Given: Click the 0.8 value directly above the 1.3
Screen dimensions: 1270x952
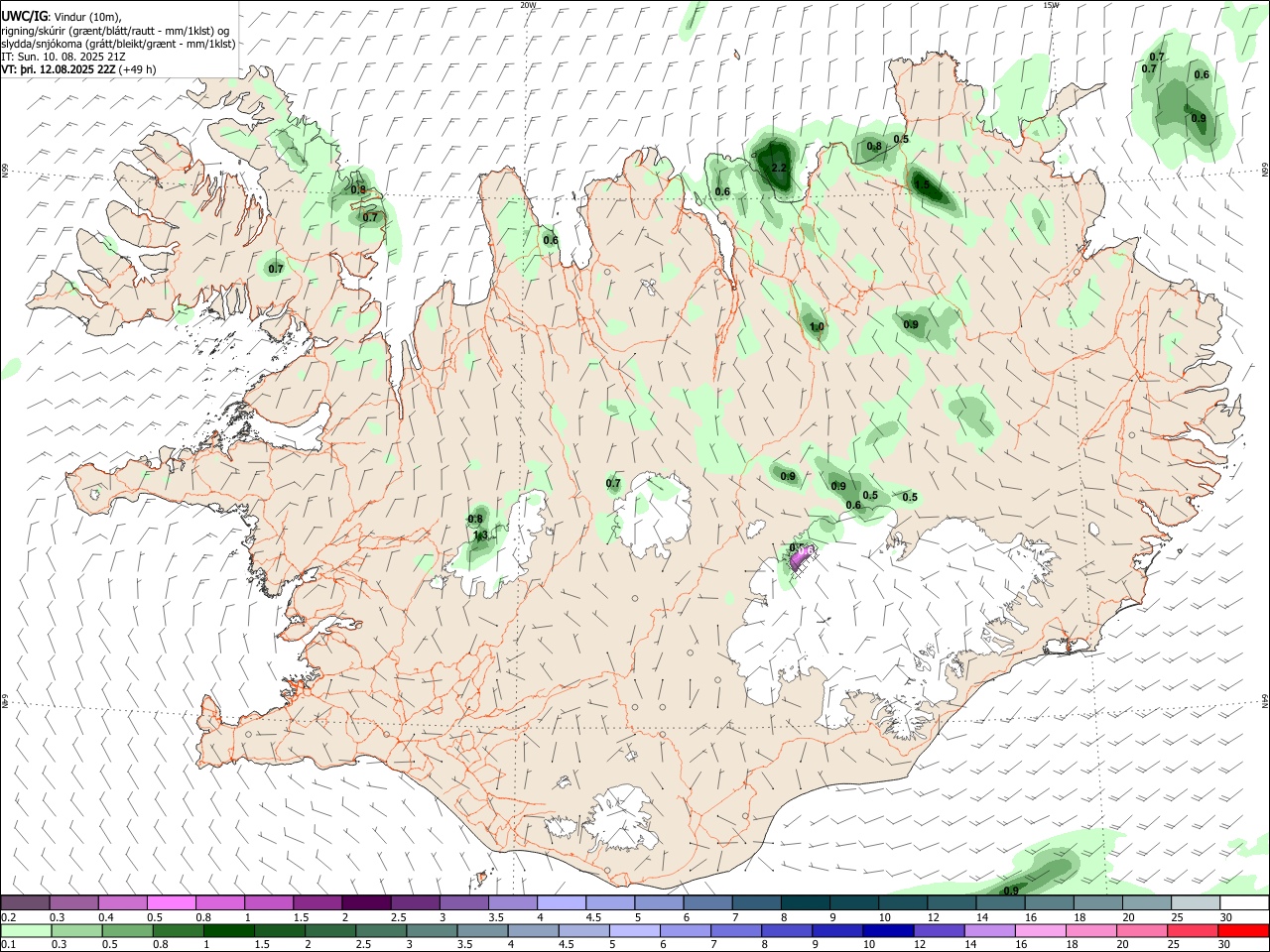Looking at the screenshot, I should 475,519.
